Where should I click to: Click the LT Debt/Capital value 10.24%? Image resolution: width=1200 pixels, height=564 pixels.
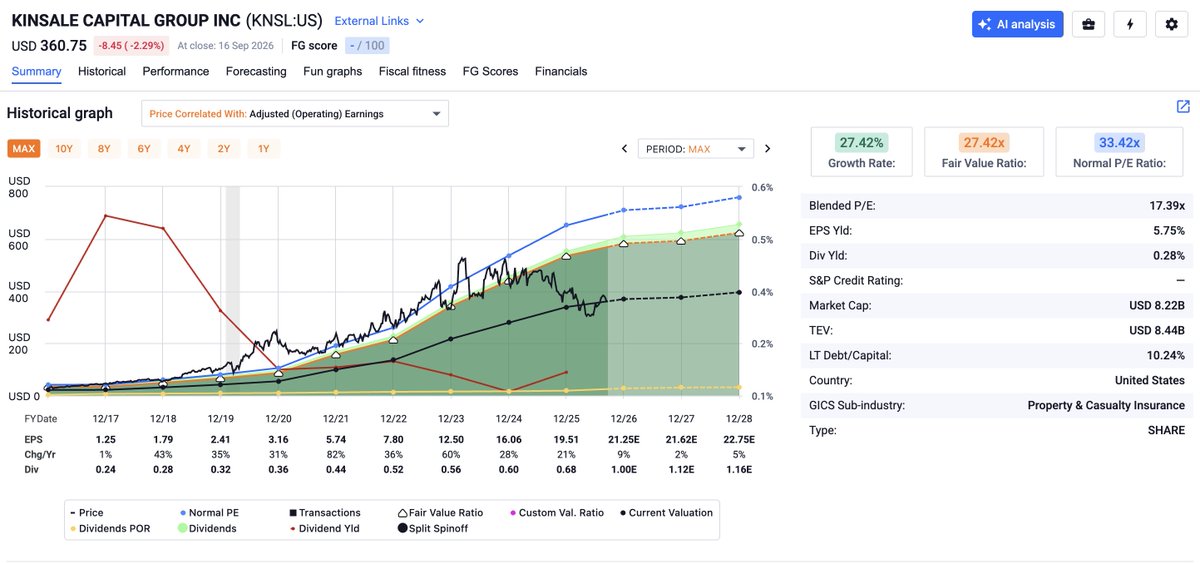1166,355
